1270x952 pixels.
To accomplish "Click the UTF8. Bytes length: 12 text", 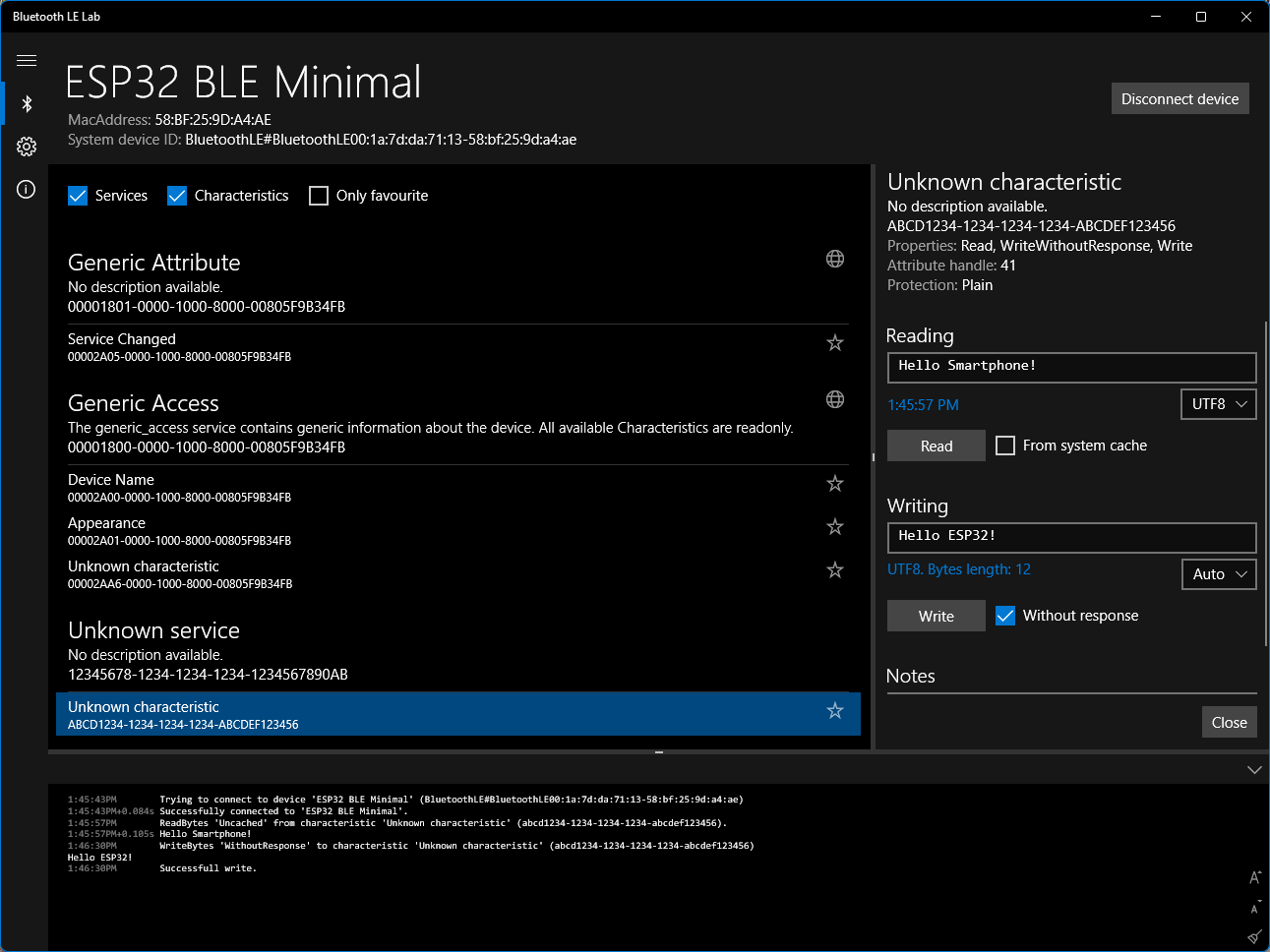I will 959,569.
